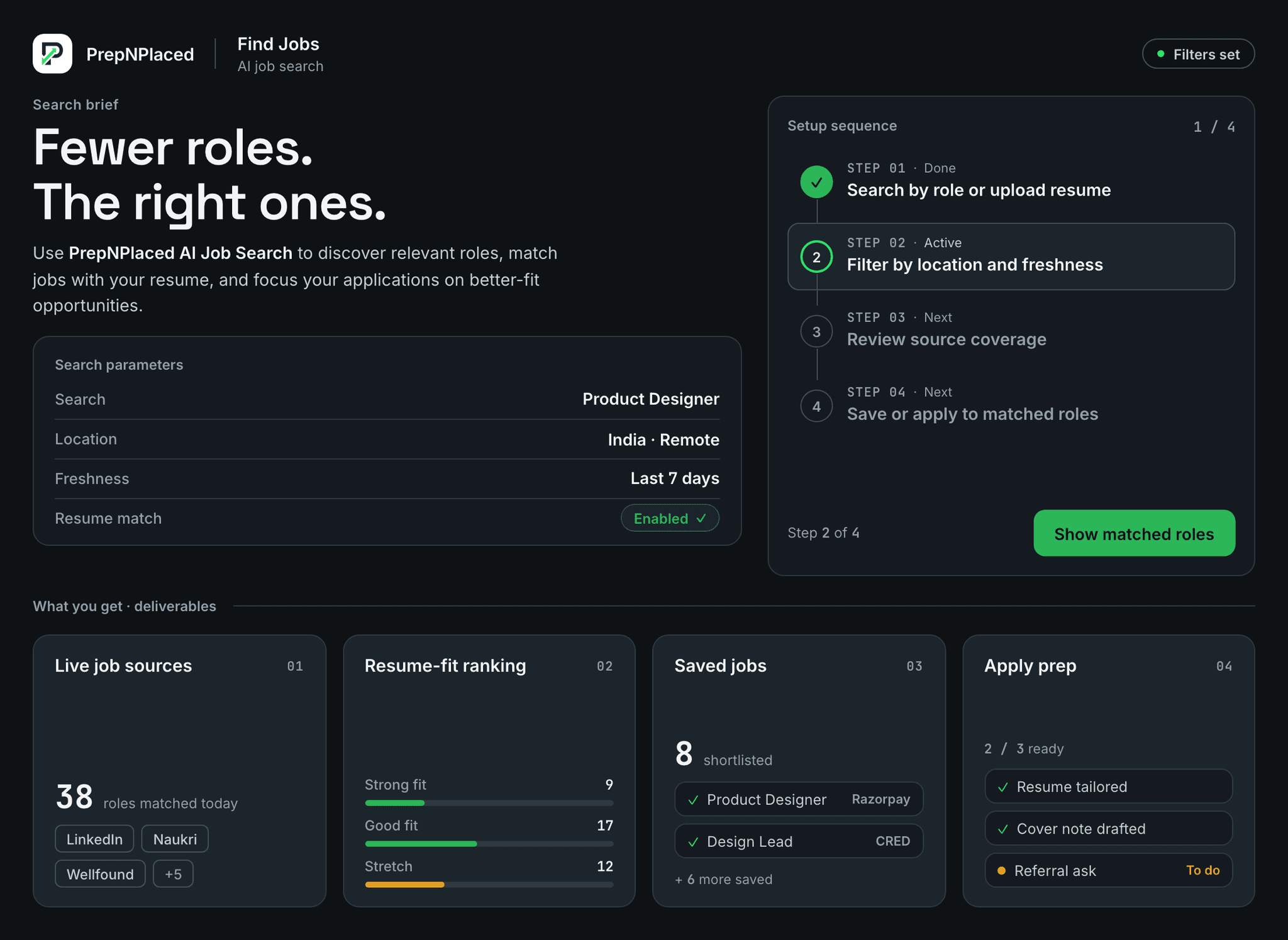Viewport: 1288px width, 940px height.
Task: Edit the Location value India · Remote
Action: tap(663, 440)
